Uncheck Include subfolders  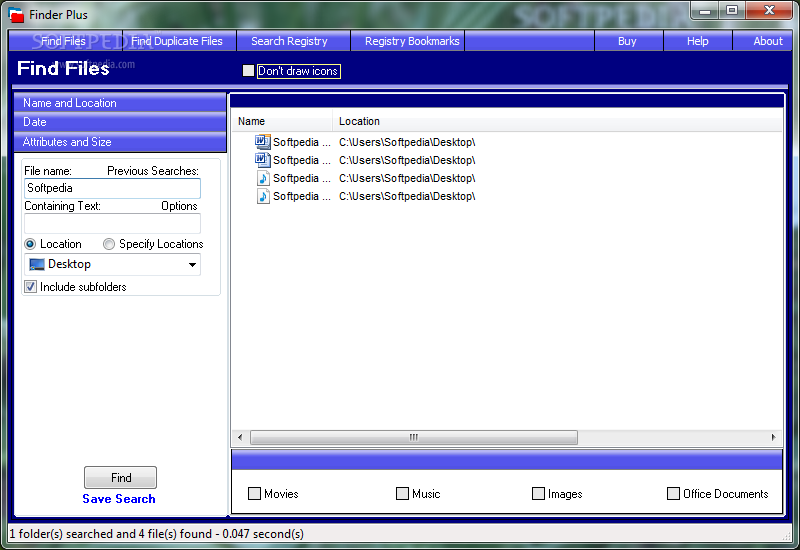click(31, 286)
